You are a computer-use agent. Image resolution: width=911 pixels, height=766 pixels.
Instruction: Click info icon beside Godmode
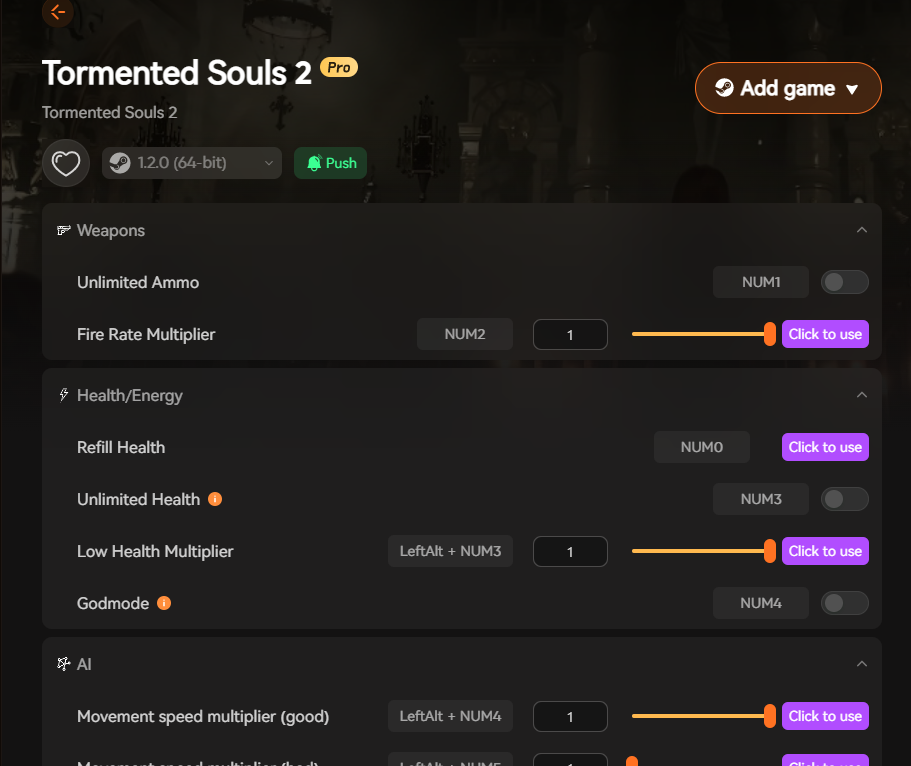pos(164,603)
